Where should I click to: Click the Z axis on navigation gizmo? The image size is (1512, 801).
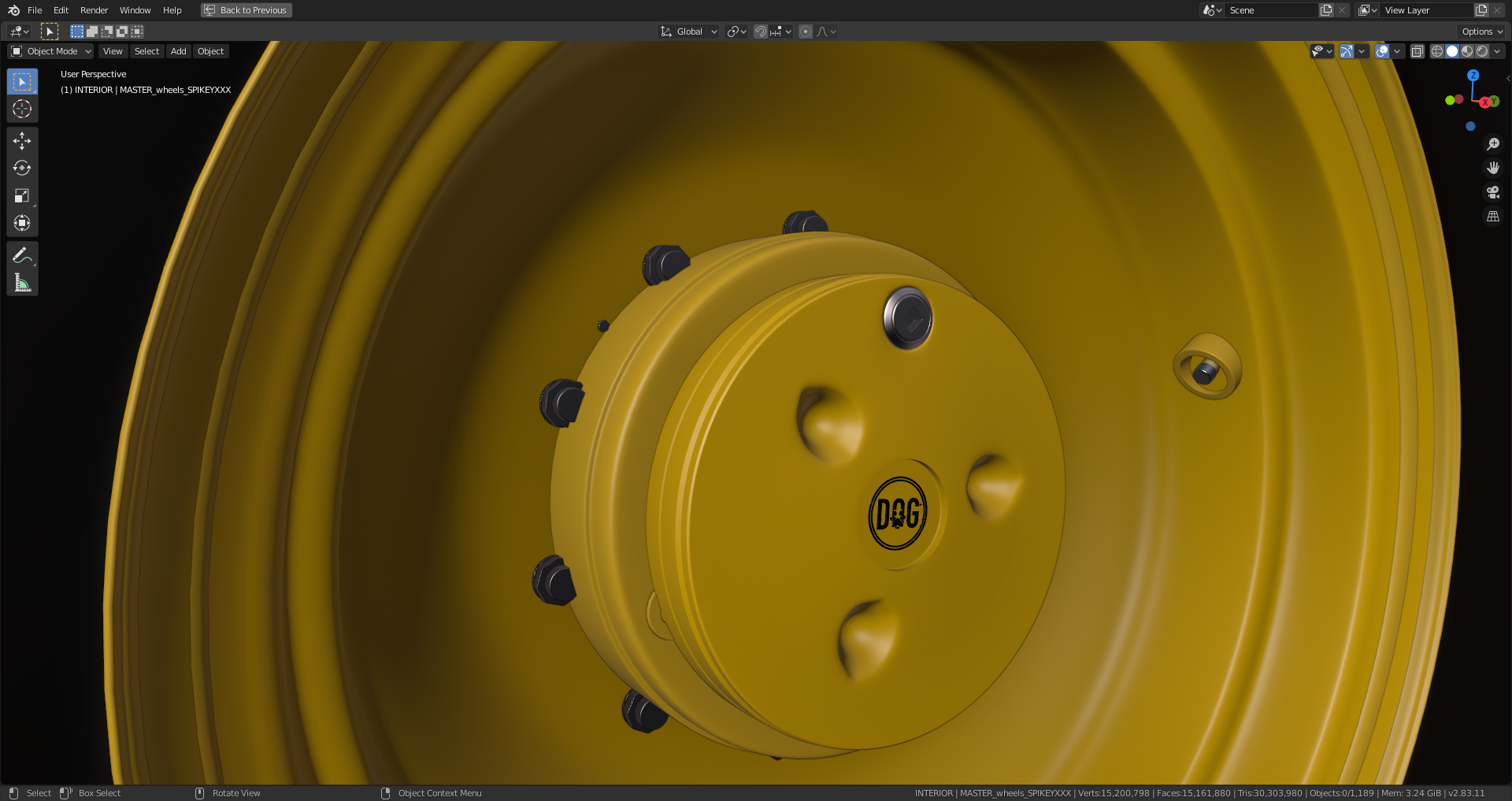click(1473, 76)
